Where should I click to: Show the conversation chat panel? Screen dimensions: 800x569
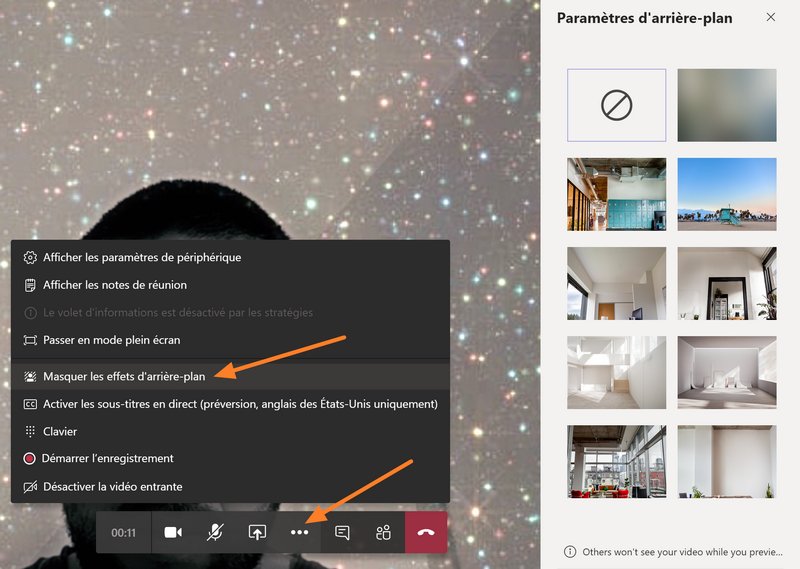coord(342,532)
